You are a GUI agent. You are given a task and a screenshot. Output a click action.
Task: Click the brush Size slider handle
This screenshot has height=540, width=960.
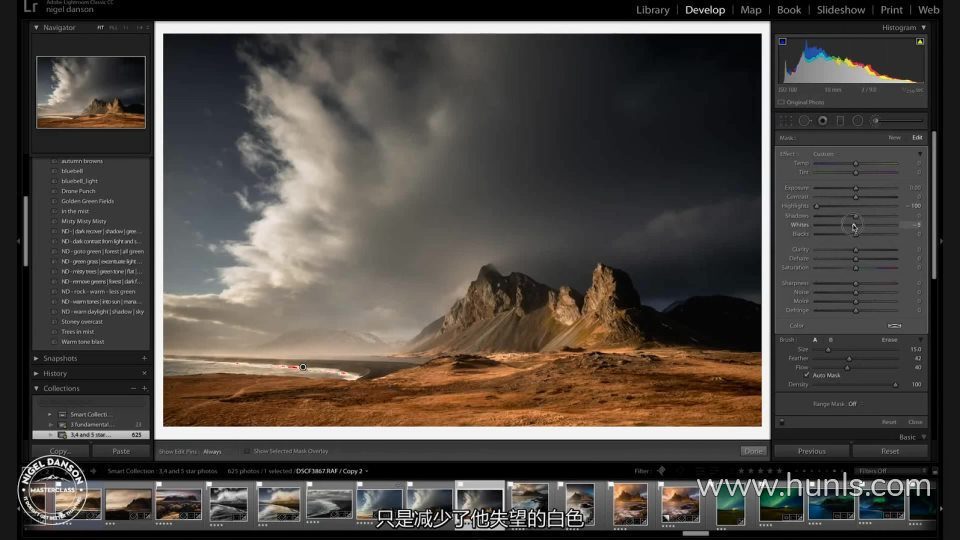828,350
